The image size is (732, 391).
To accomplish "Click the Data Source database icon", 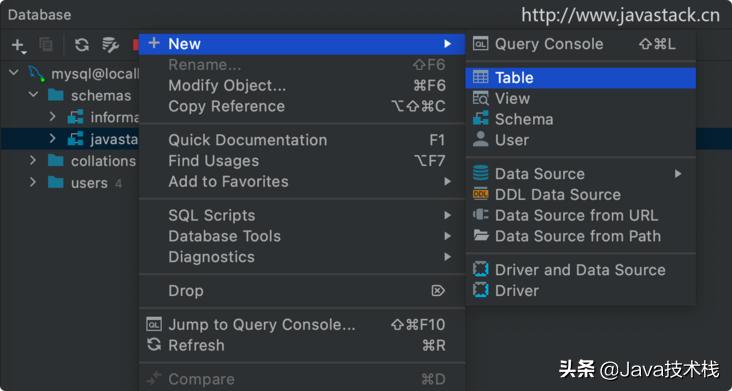I will (x=480, y=174).
